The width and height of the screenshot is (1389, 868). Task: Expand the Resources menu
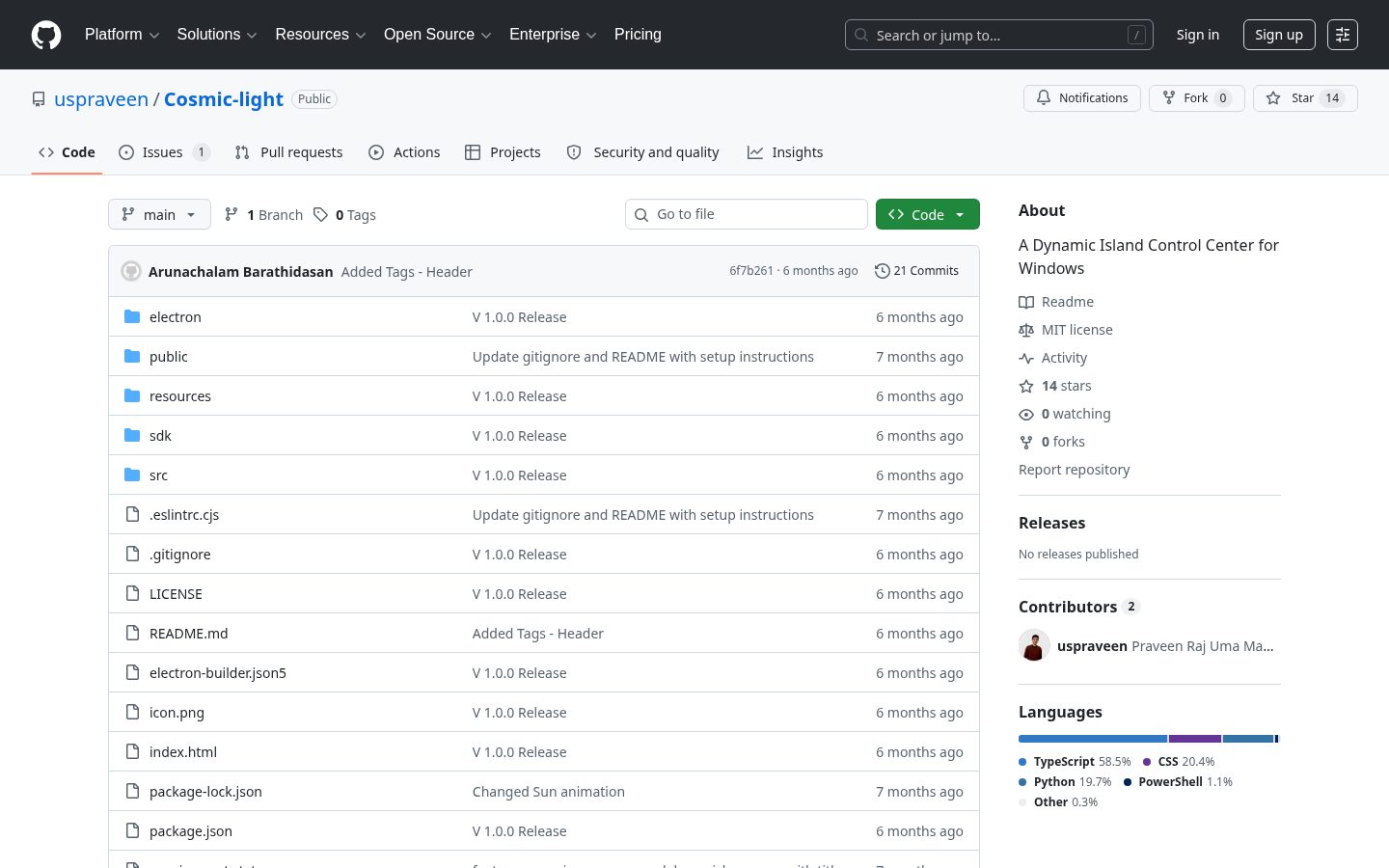(x=320, y=35)
